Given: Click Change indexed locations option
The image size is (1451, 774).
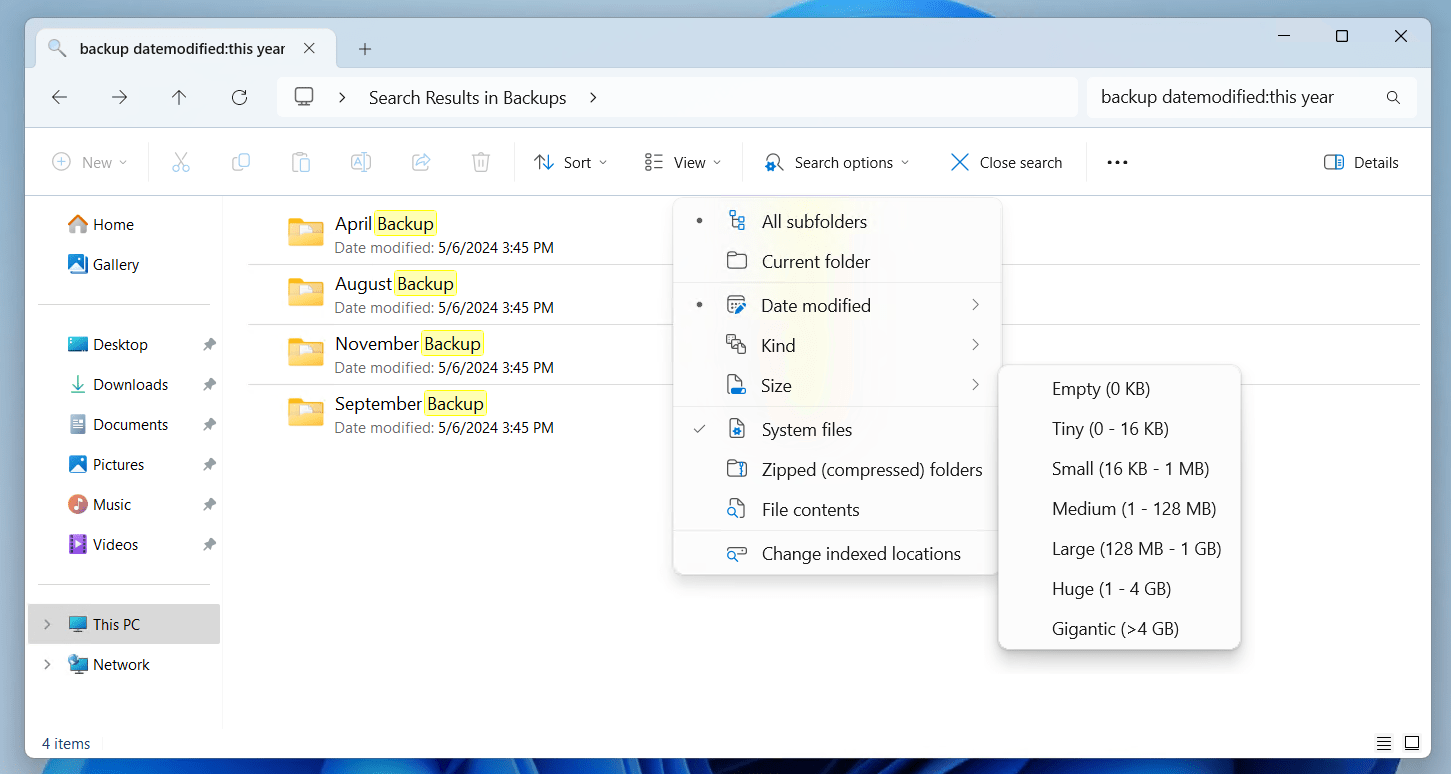Looking at the screenshot, I should tap(860, 554).
